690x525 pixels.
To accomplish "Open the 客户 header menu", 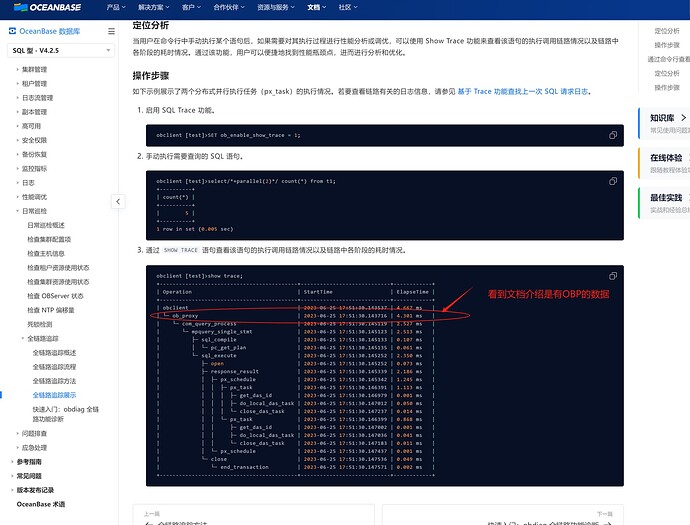I will (x=191, y=7).
